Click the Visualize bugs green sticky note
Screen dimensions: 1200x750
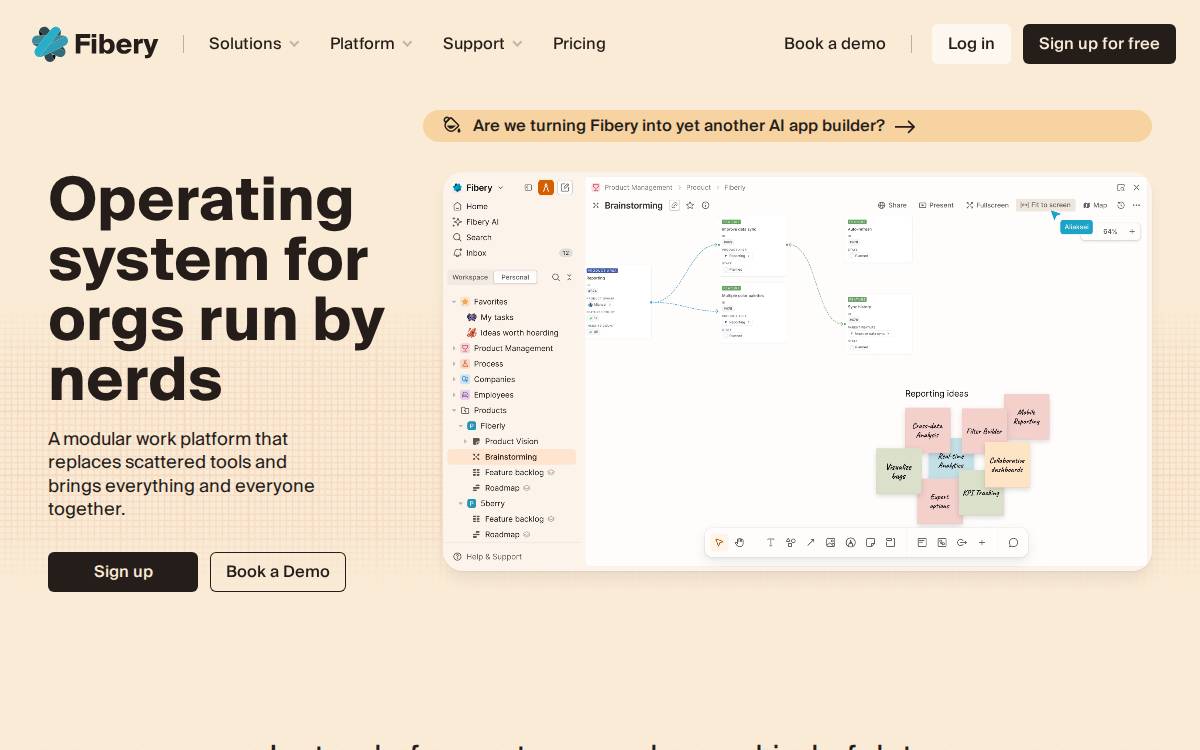[x=898, y=471]
